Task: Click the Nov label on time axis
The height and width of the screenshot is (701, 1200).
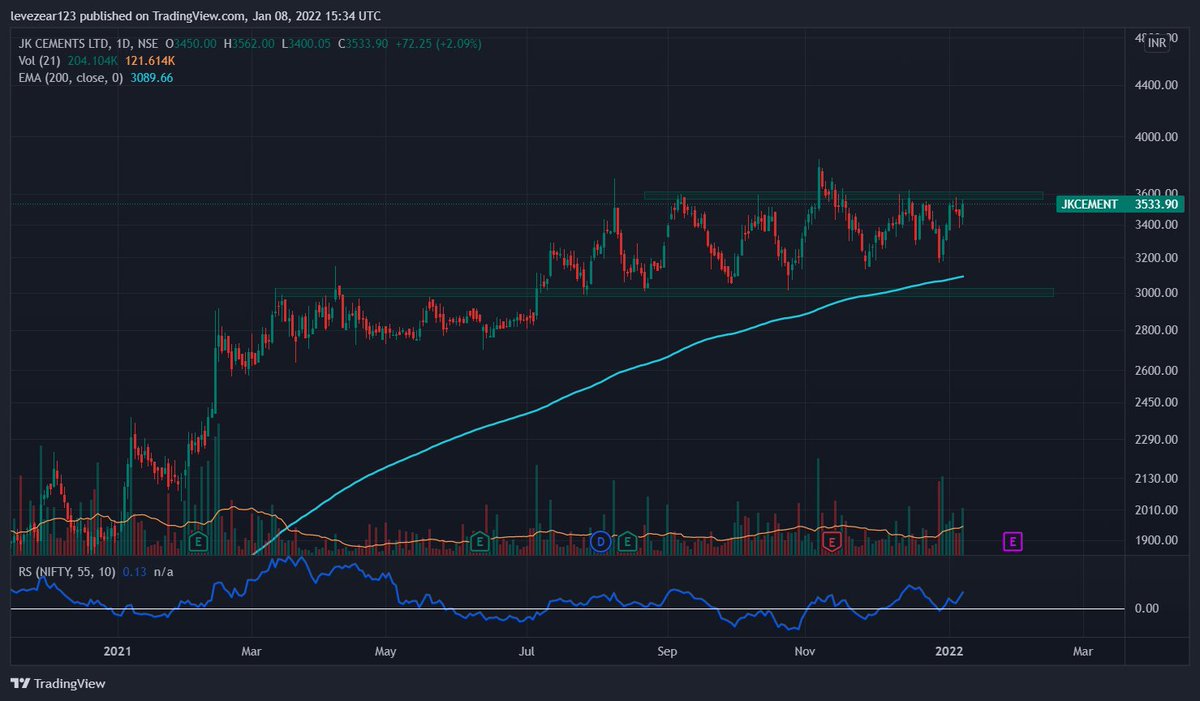Action: pos(803,651)
